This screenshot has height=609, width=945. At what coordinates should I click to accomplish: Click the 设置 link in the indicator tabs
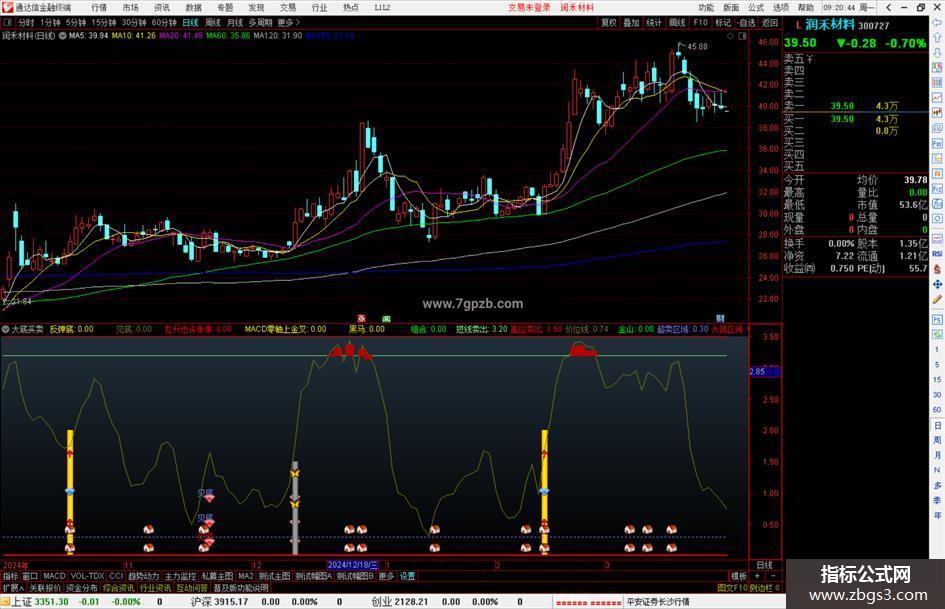[x=407, y=576]
